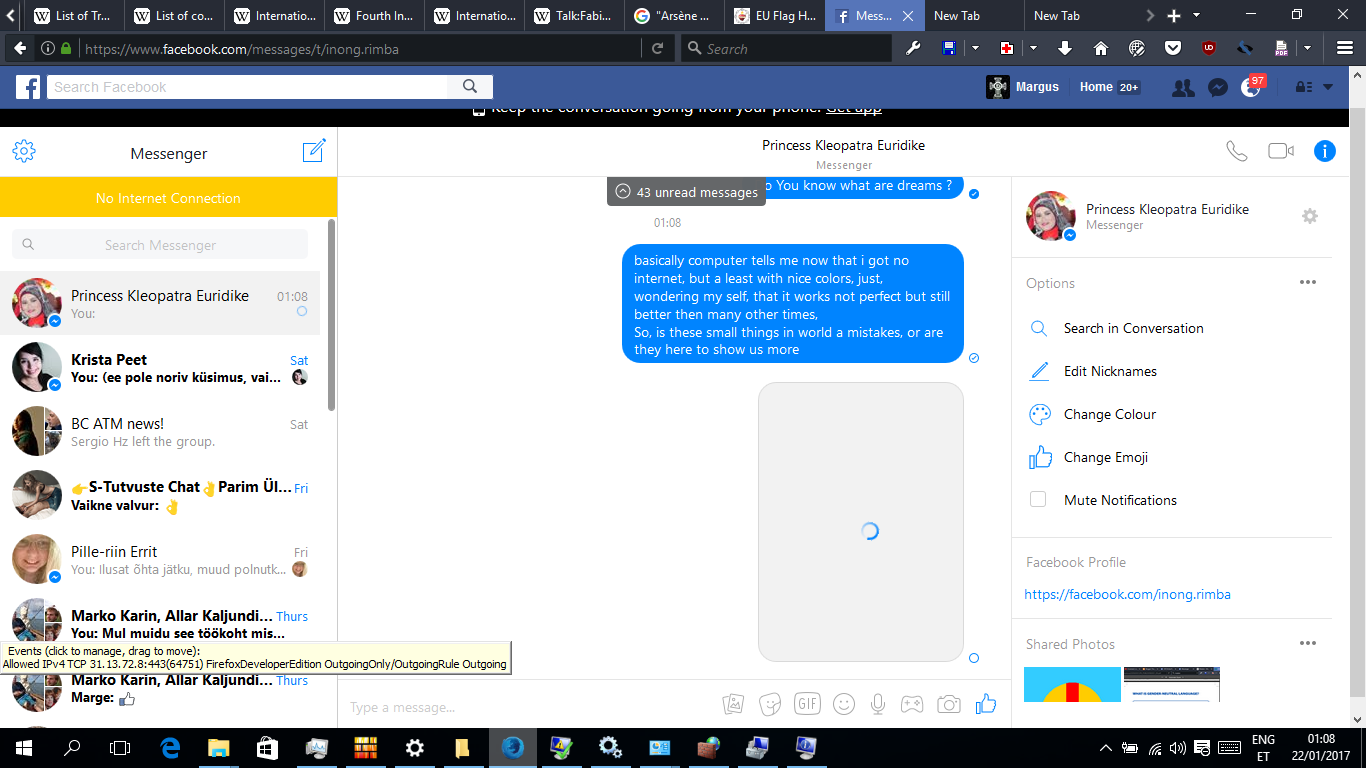Image resolution: width=1366 pixels, height=768 pixels.
Task: Start a voice call with Princess Kleopatra
Action: click(1237, 151)
